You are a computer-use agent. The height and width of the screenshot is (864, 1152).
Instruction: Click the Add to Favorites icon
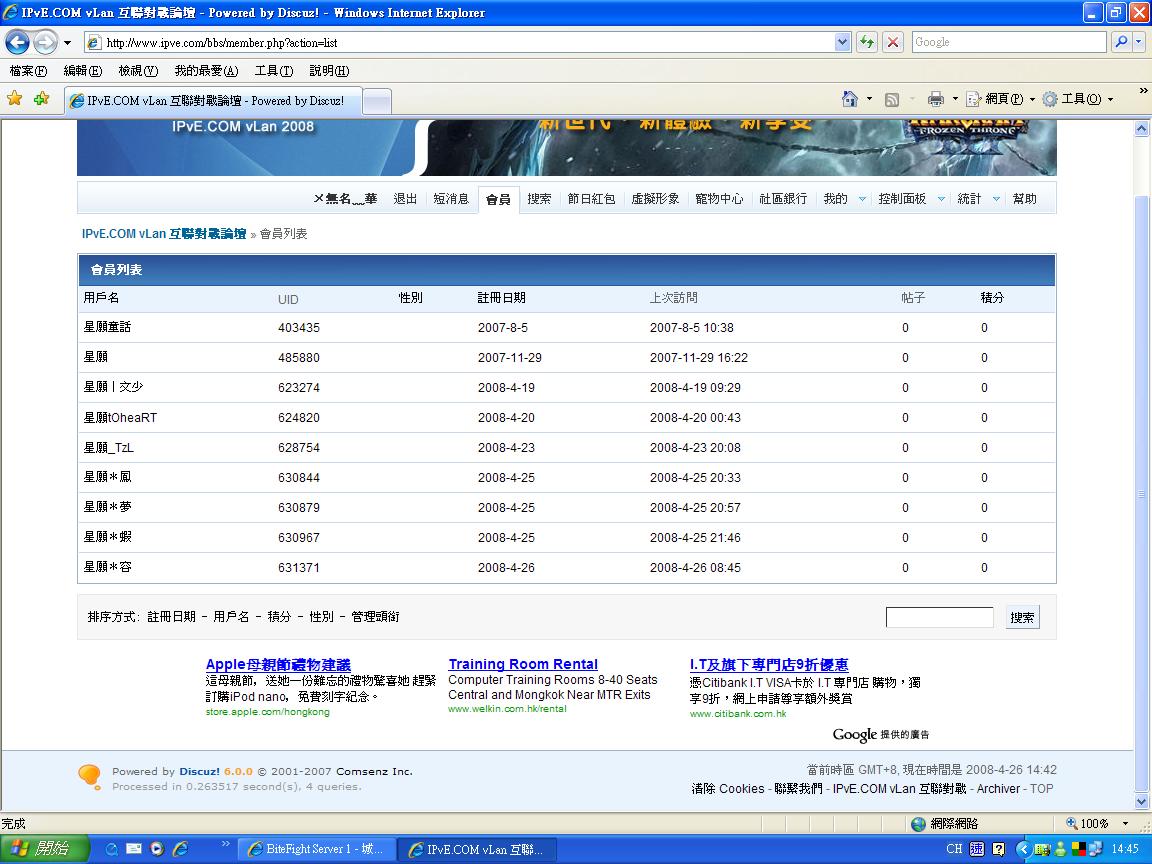point(41,99)
